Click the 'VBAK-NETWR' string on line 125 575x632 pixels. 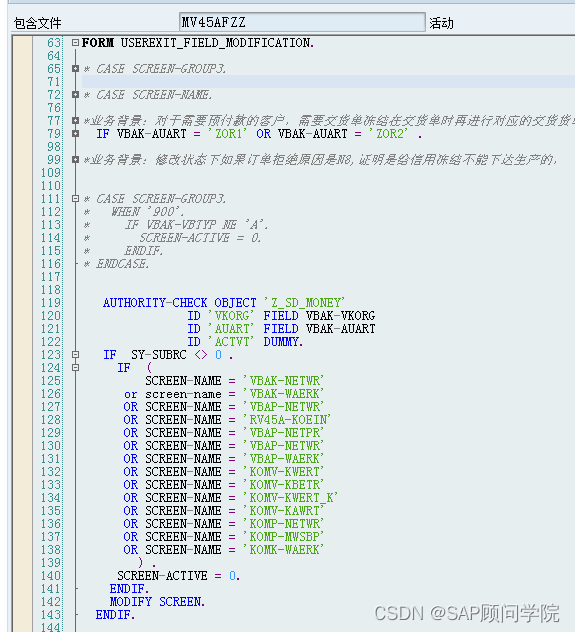(283, 380)
